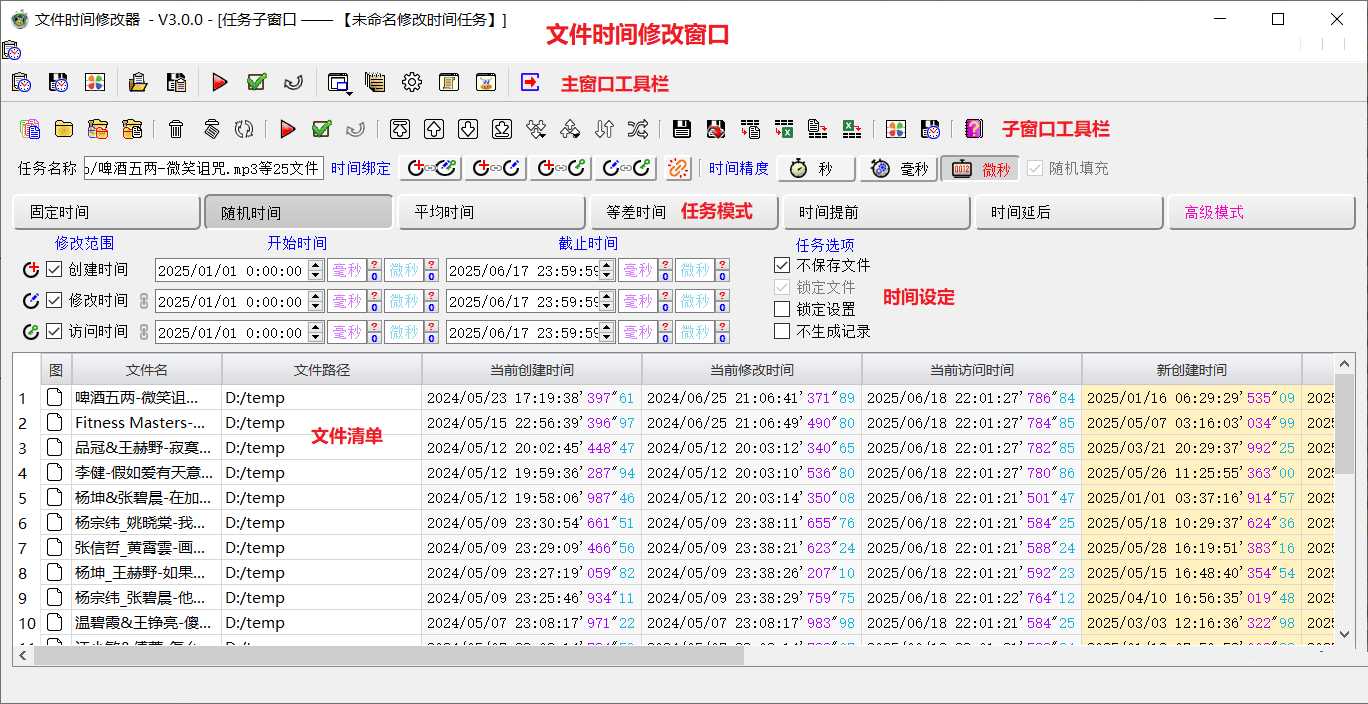Click the shuffle file order icon
1368x704 pixels.
pos(638,129)
